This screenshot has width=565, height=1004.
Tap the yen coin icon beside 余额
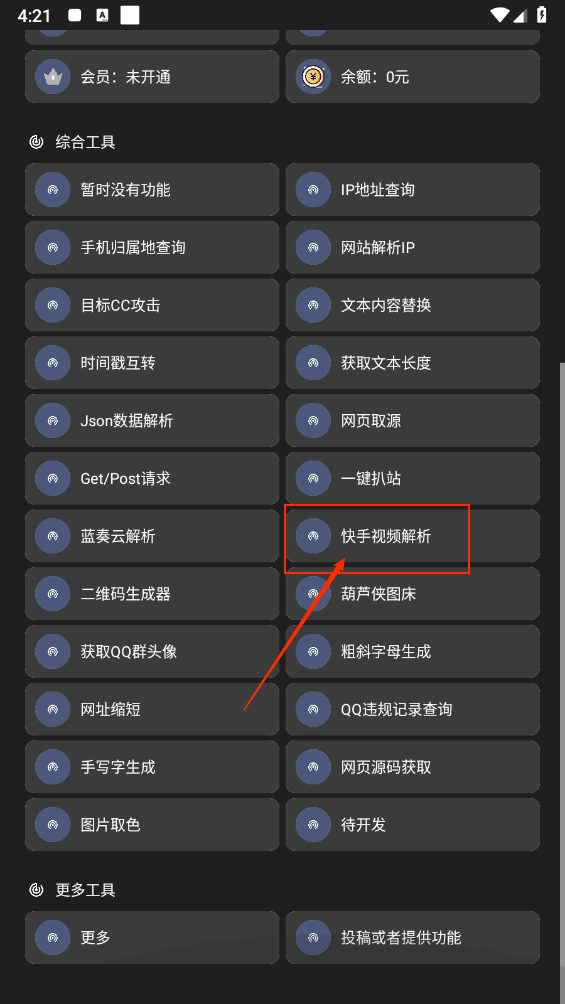tap(313, 77)
